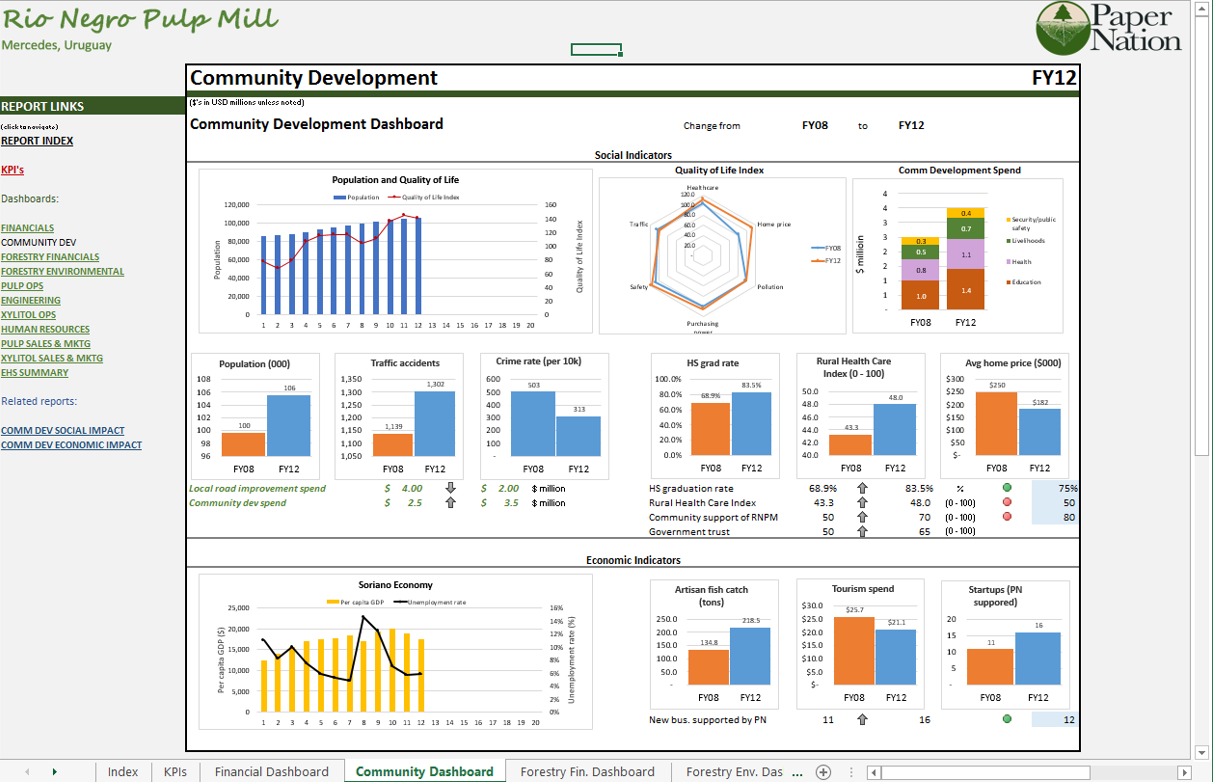Click the Population and Quality of Life chart
This screenshot has width=1213, height=782.
pyautogui.click(x=395, y=251)
